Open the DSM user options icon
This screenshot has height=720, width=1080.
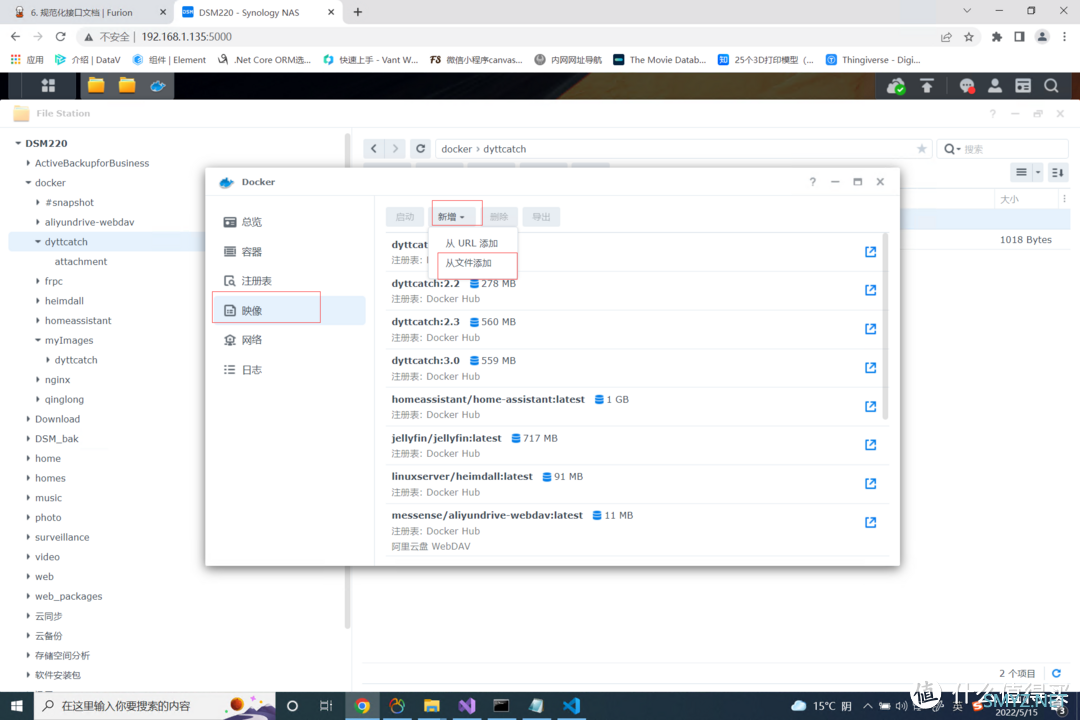pos(995,86)
